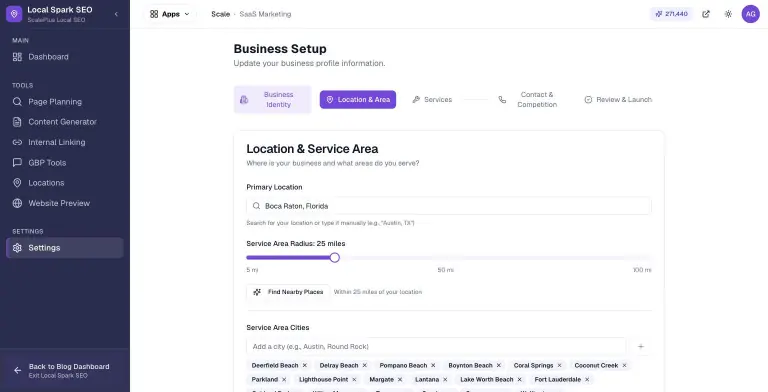Click the Business Setup heading
The width and height of the screenshot is (768, 392).
pyautogui.click(x=280, y=49)
